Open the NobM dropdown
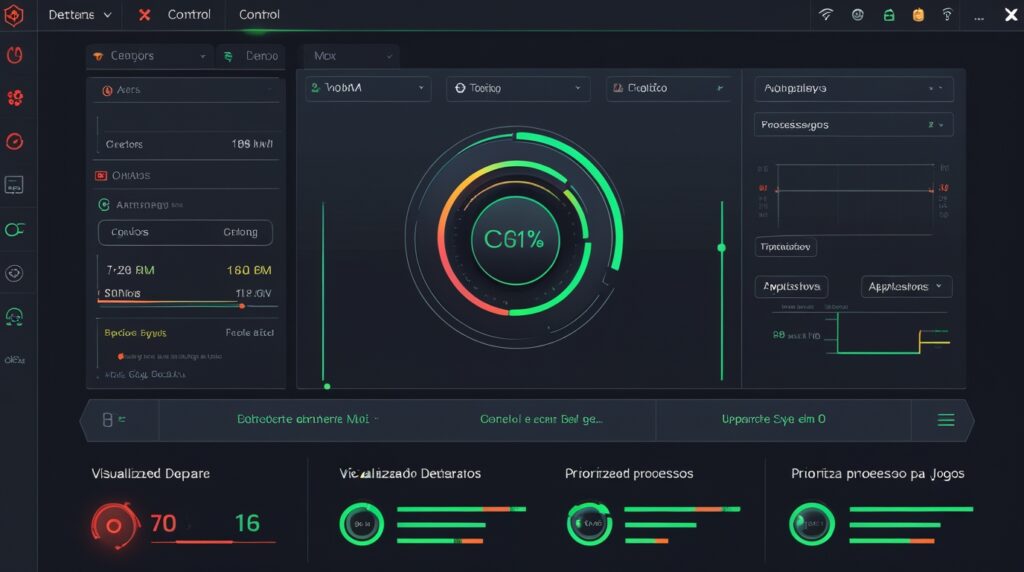1024x572 pixels. pyautogui.click(x=368, y=88)
